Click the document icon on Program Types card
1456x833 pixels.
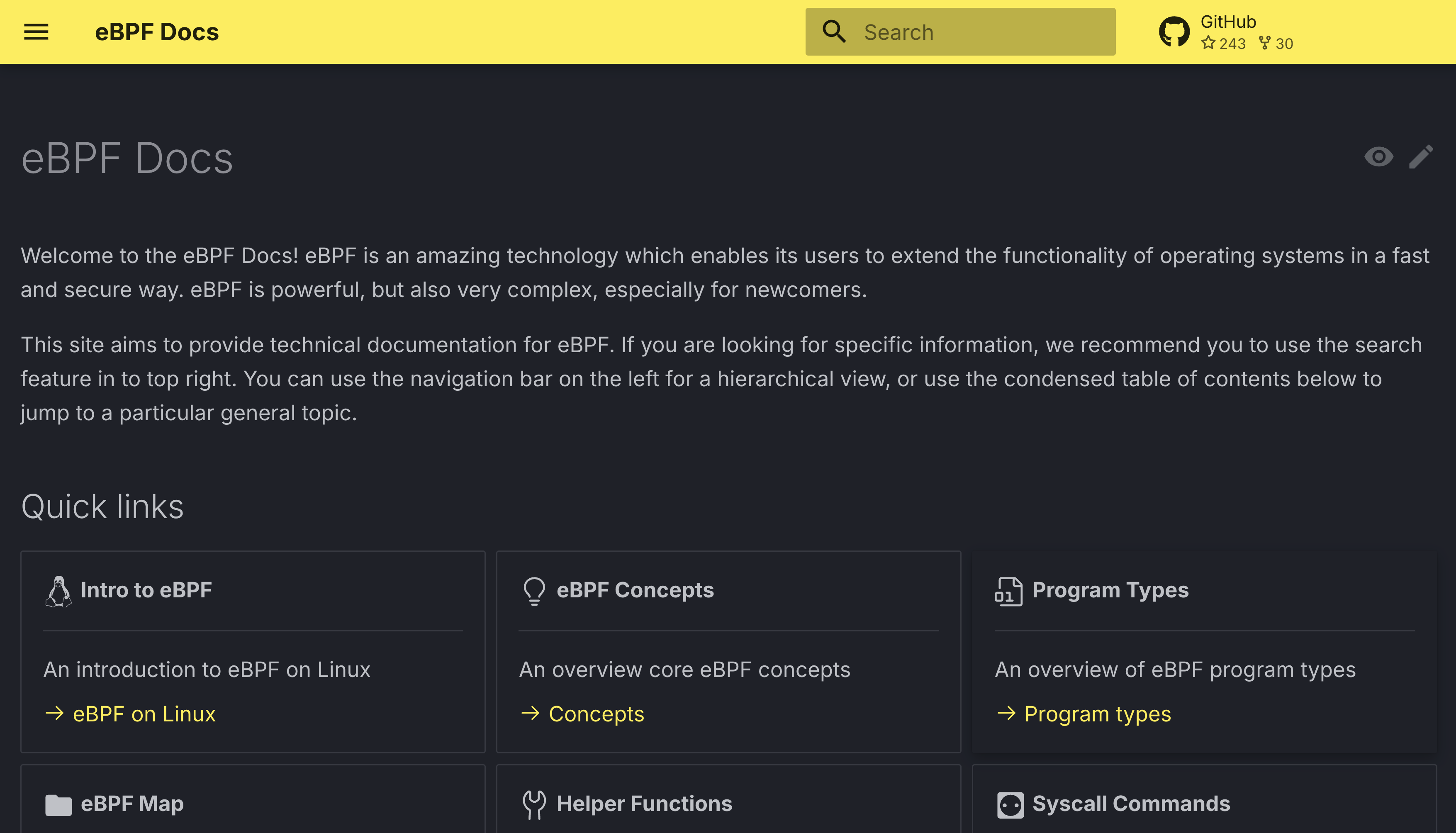point(1008,589)
